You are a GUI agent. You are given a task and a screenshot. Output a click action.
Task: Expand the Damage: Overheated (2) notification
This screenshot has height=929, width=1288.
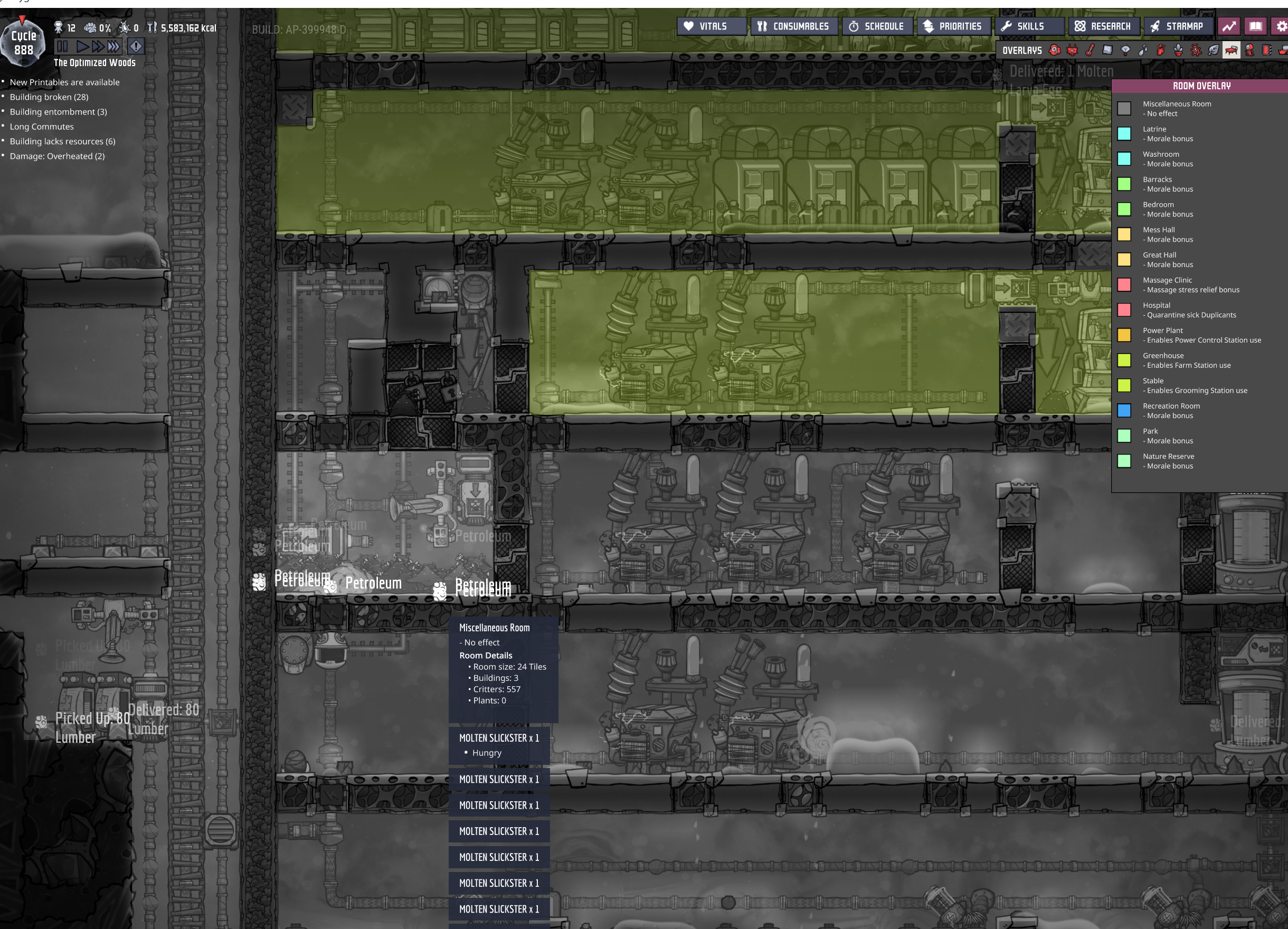click(57, 156)
